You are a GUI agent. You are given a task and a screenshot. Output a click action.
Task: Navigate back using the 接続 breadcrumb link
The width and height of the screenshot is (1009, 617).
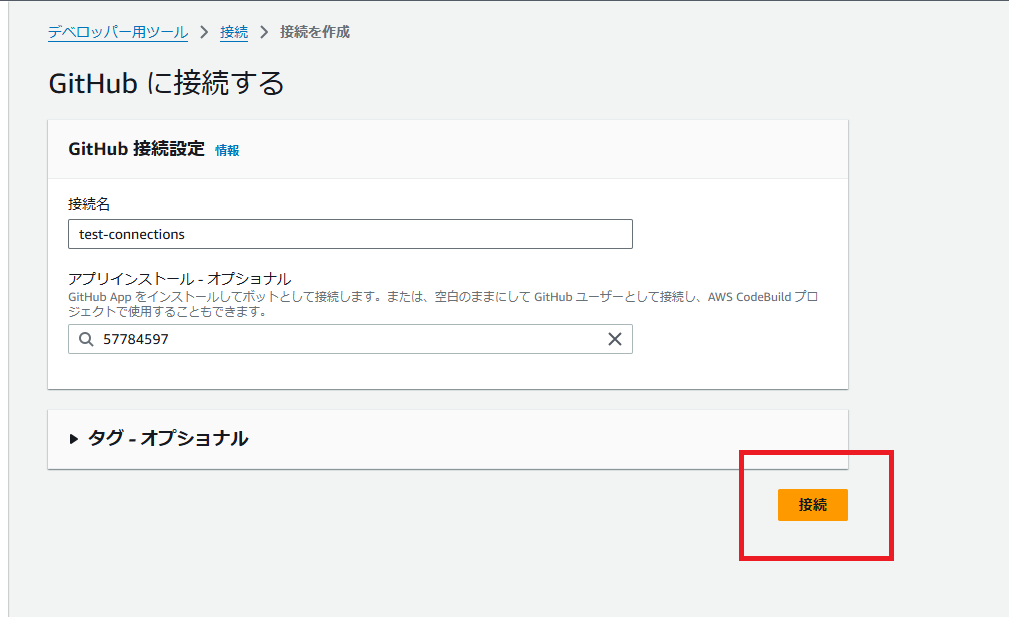point(233,31)
